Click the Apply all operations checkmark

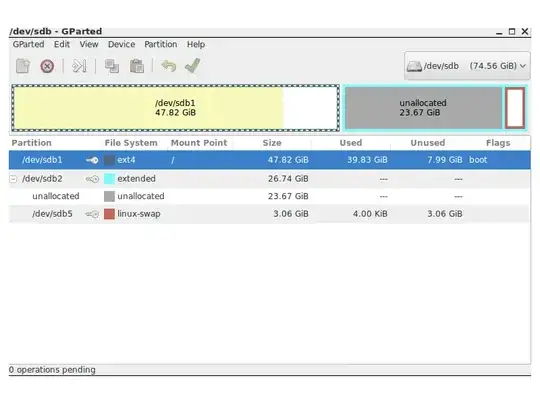pos(193,65)
